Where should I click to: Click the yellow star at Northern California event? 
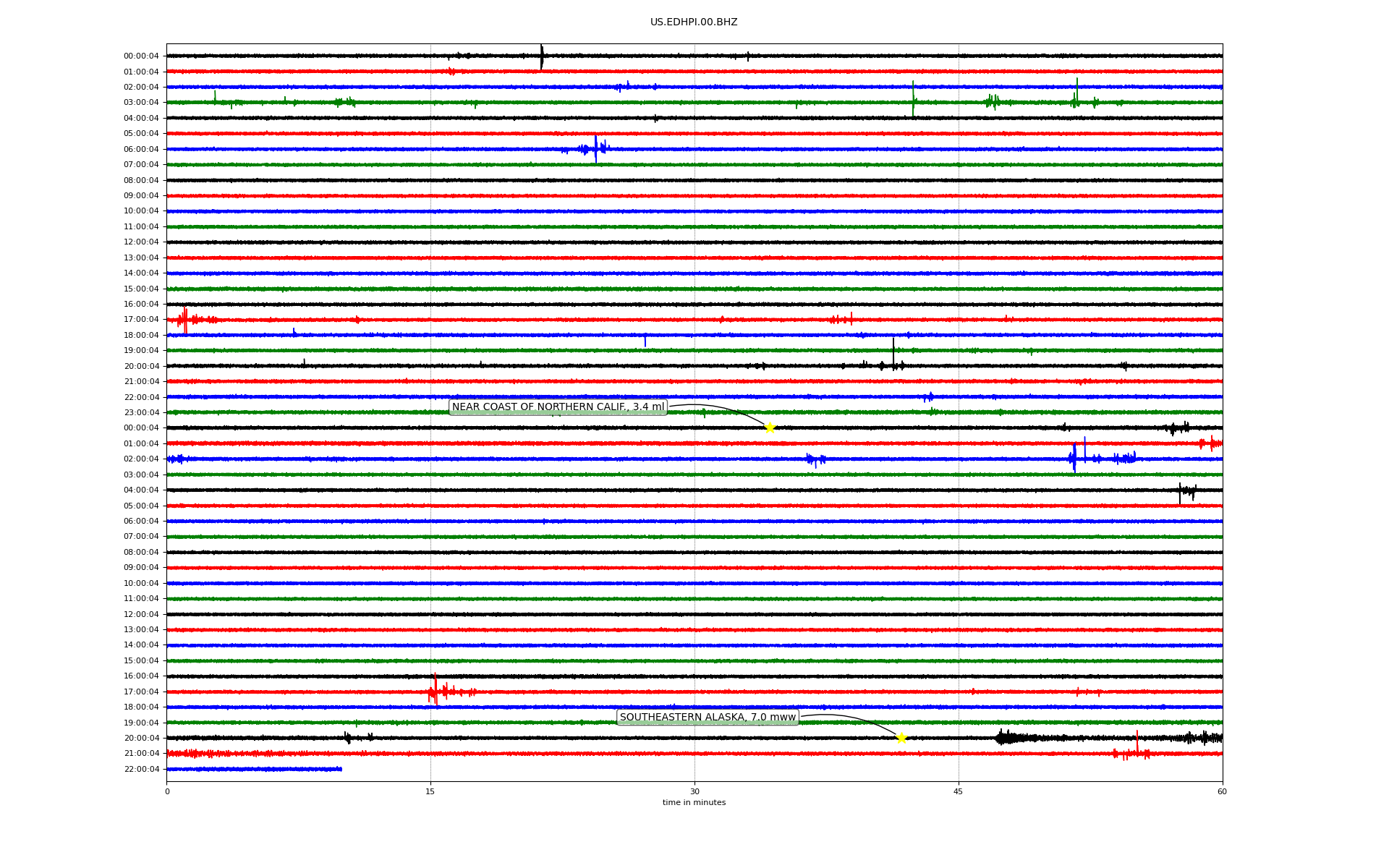(770, 427)
